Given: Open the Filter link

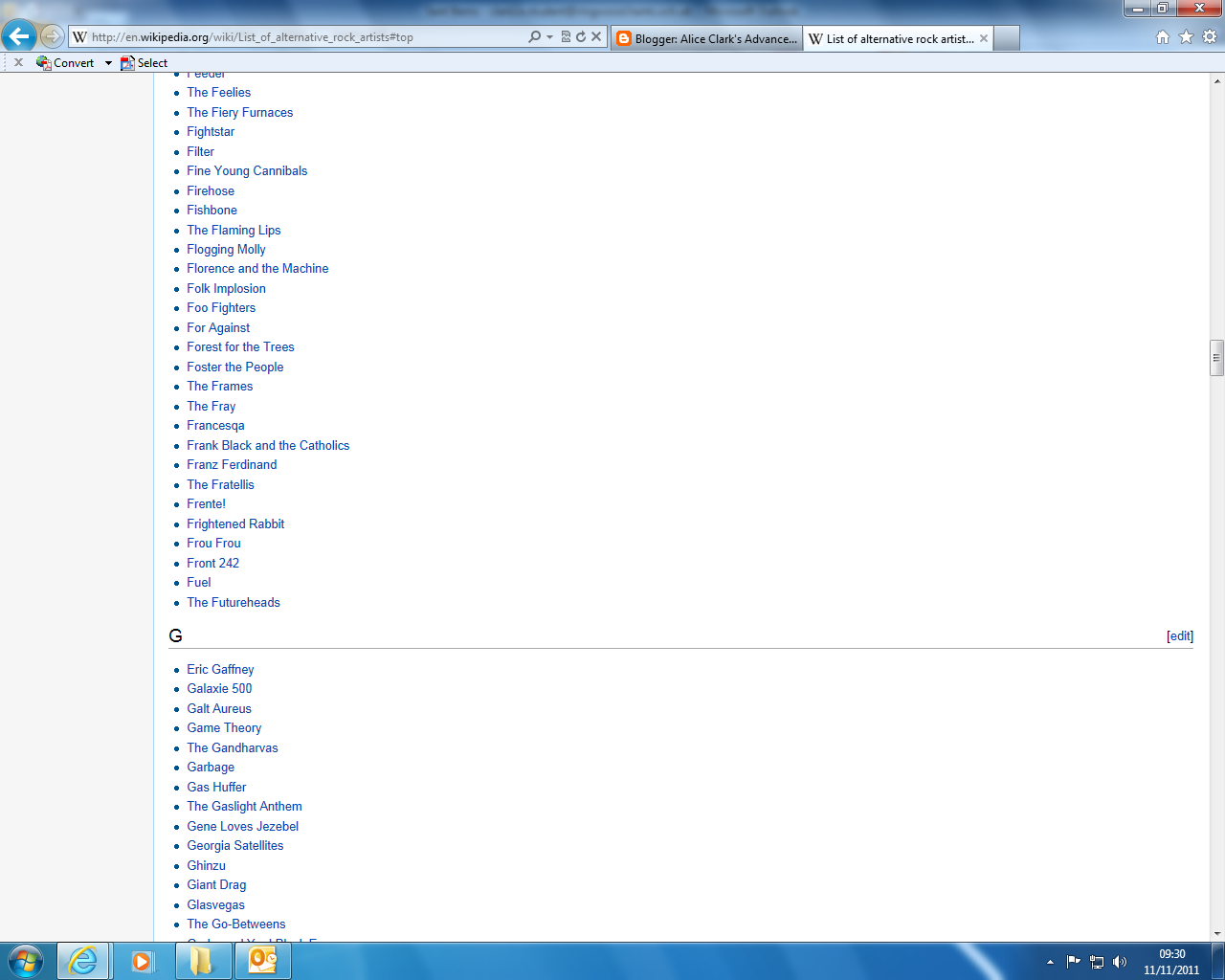Looking at the screenshot, I should (x=200, y=151).
